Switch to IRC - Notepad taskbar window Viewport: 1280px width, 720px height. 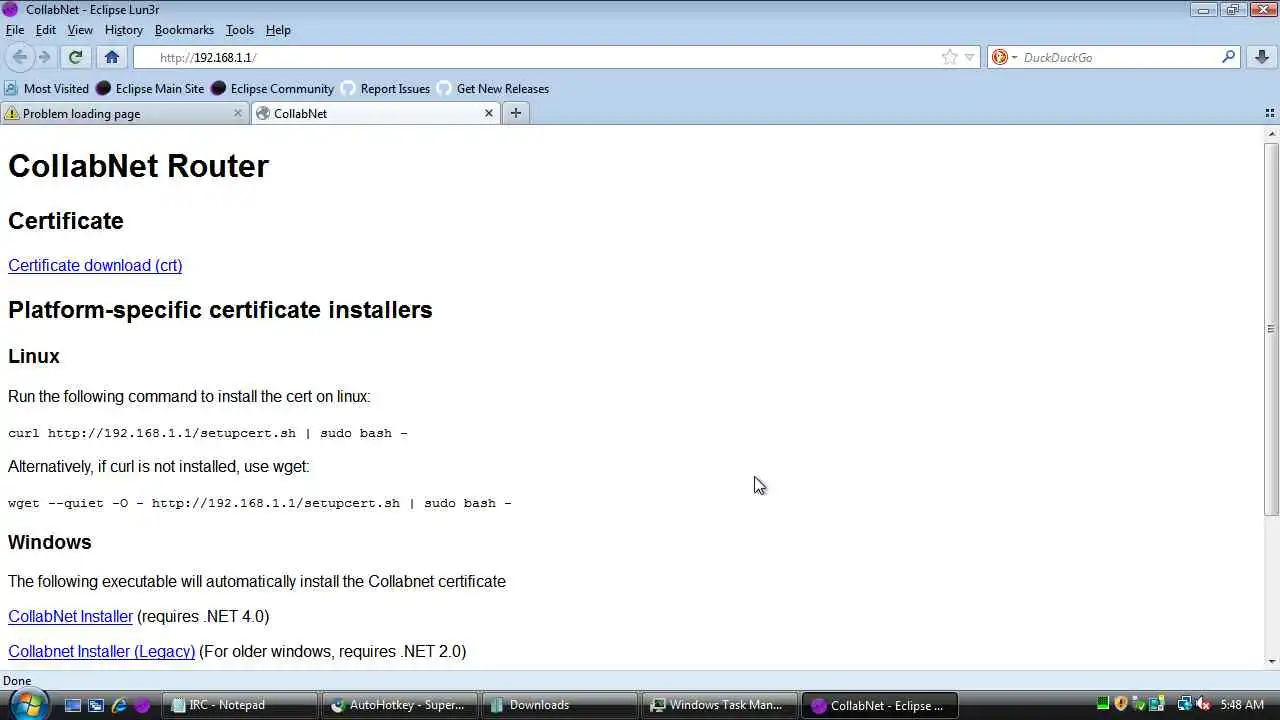tap(239, 705)
